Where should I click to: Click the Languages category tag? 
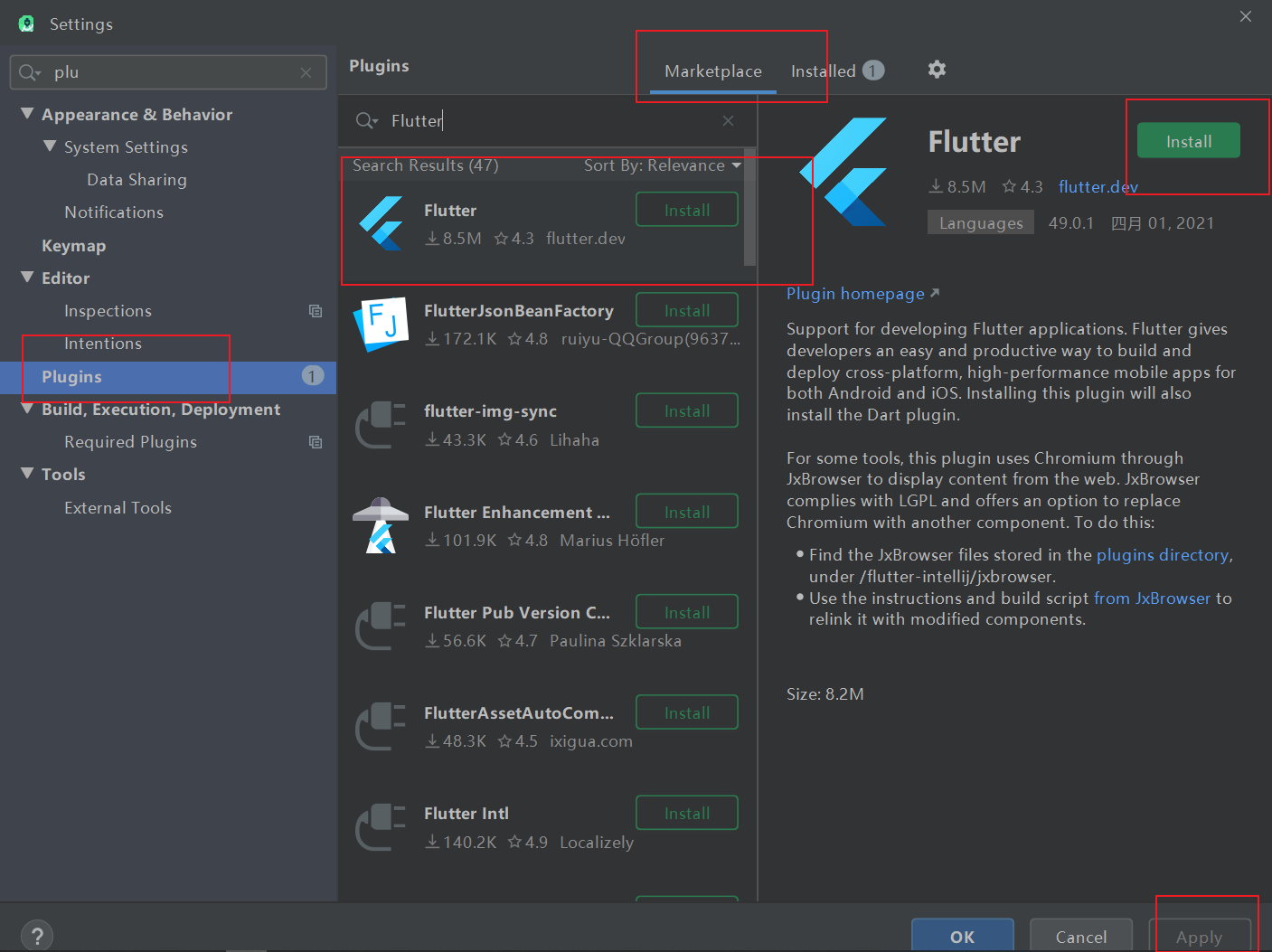point(981,223)
